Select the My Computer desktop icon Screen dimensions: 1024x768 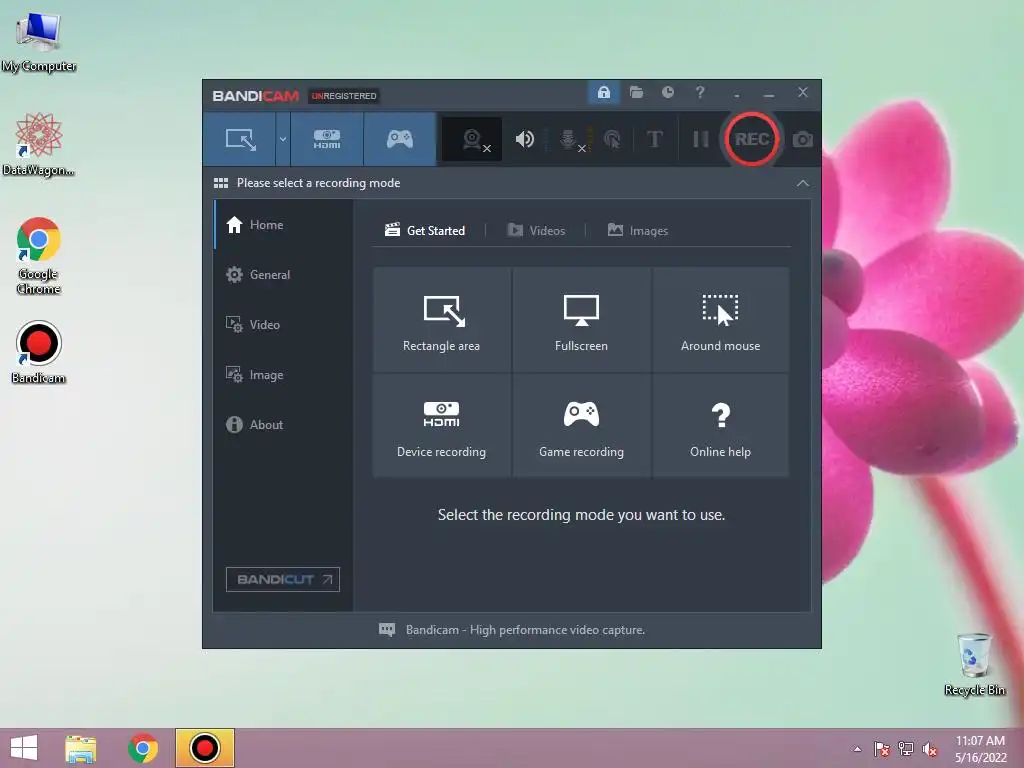tap(39, 42)
